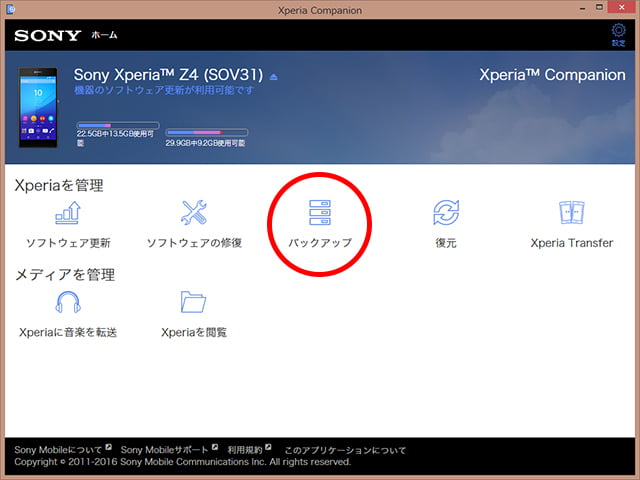Launch ソフトウェアの修復 (software repair) tool

coord(194,213)
